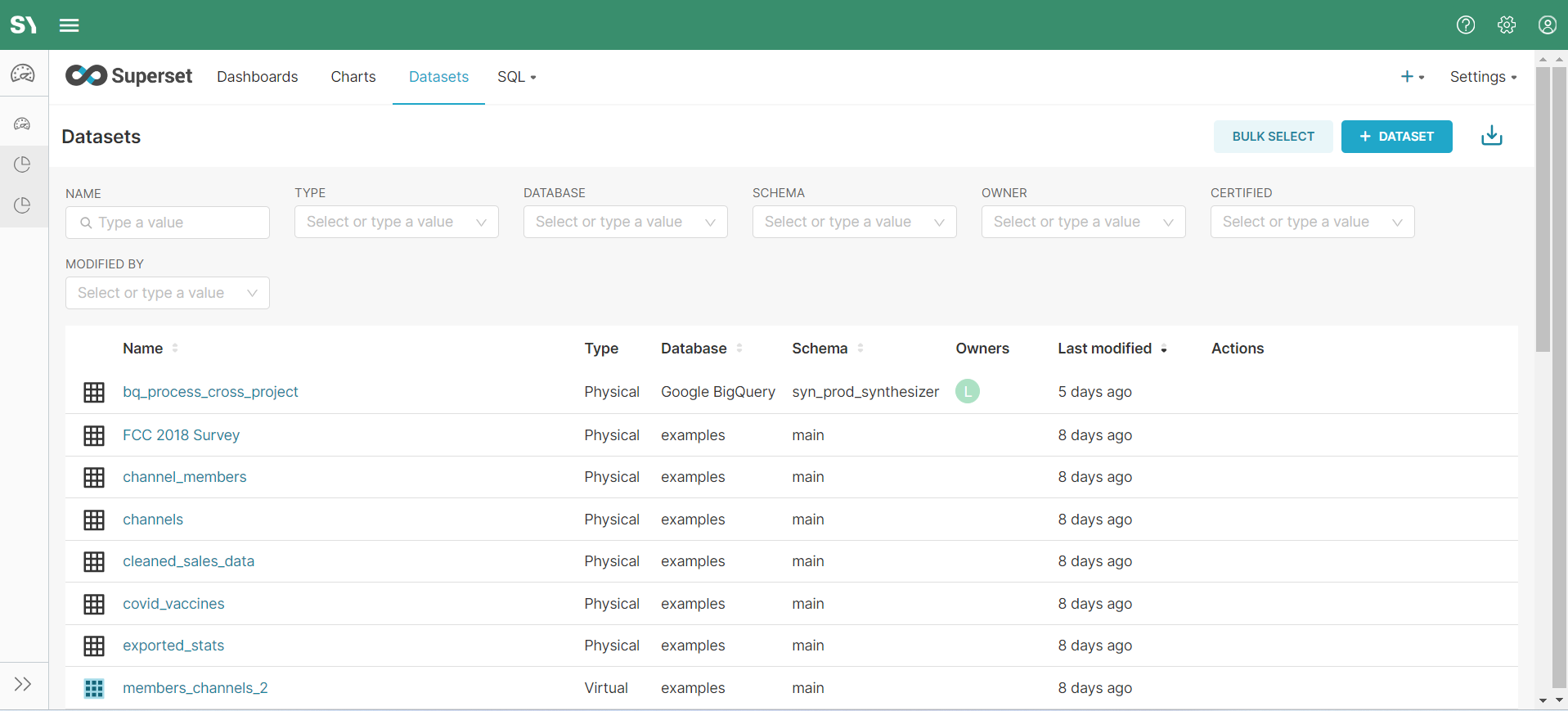Open the Modified By filter dropdown

click(x=167, y=293)
